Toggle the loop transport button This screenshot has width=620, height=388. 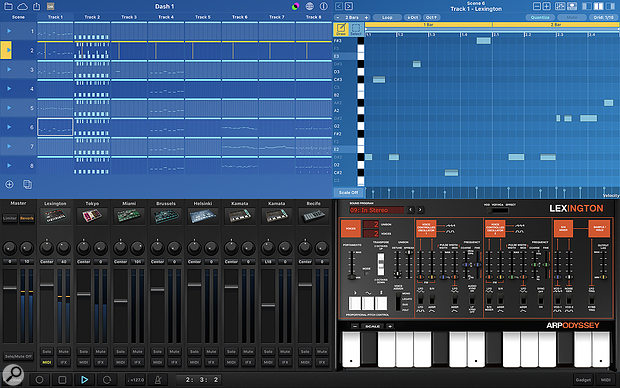(x=107, y=380)
